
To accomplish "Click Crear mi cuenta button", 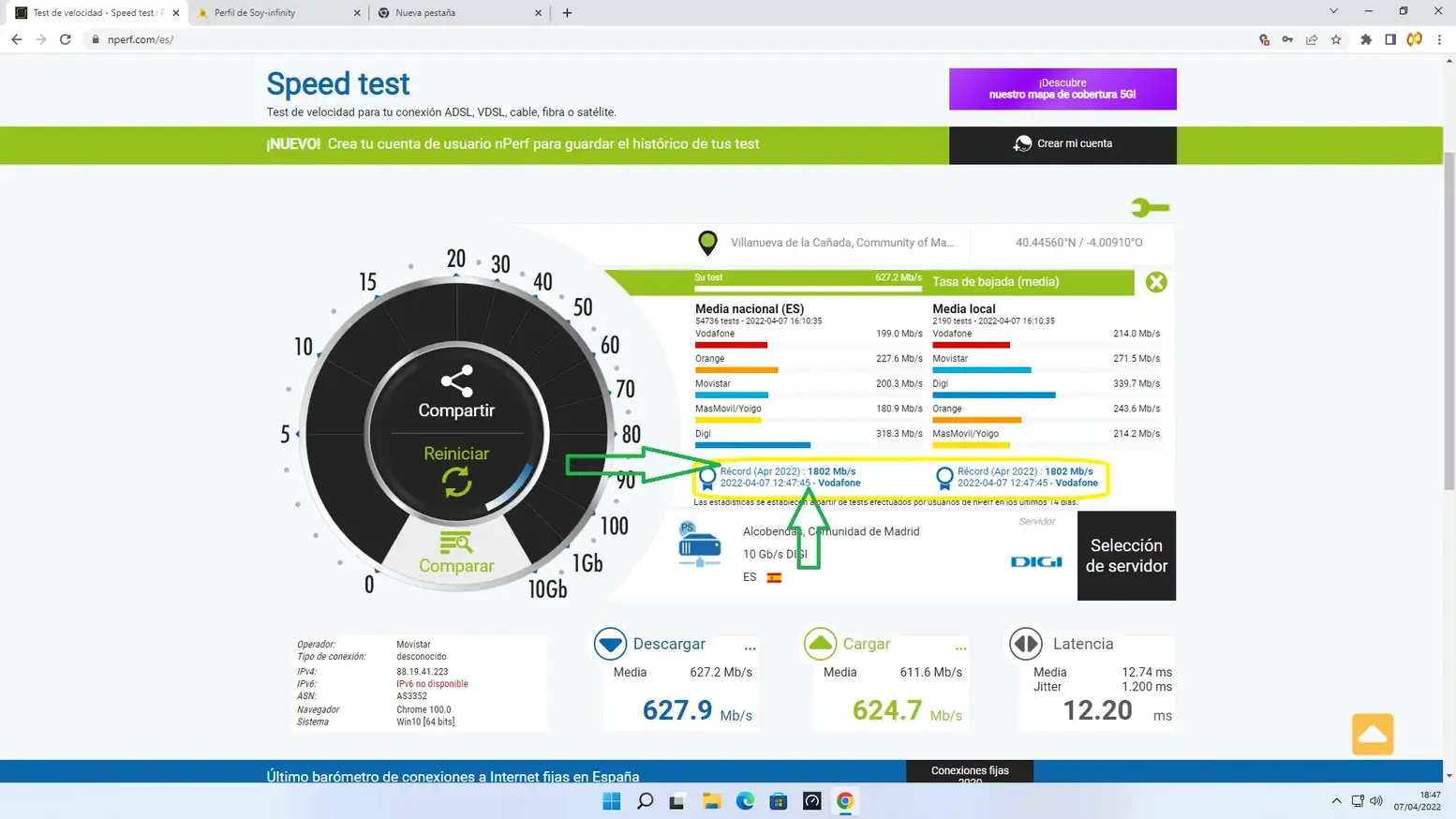I will click(x=1062, y=144).
